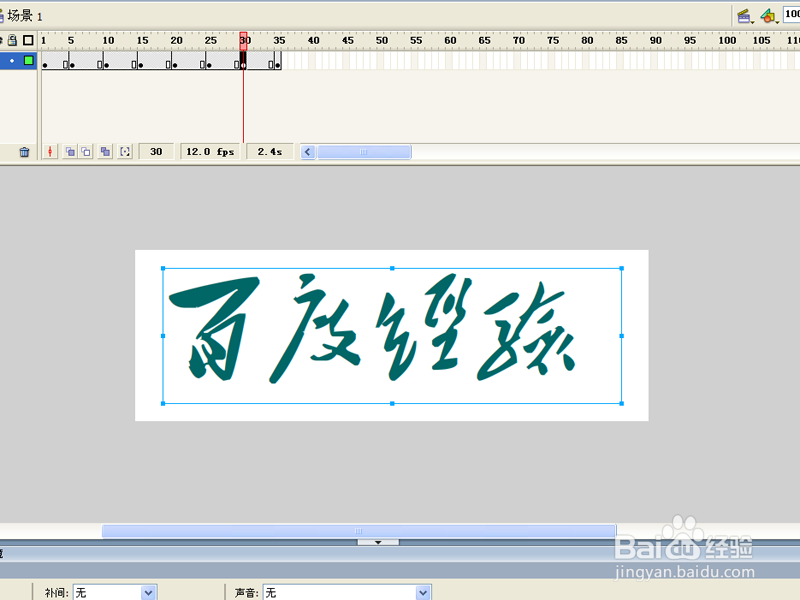Click the stage horizontal scrollbar
This screenshot has width=800, height=600.
359,531
